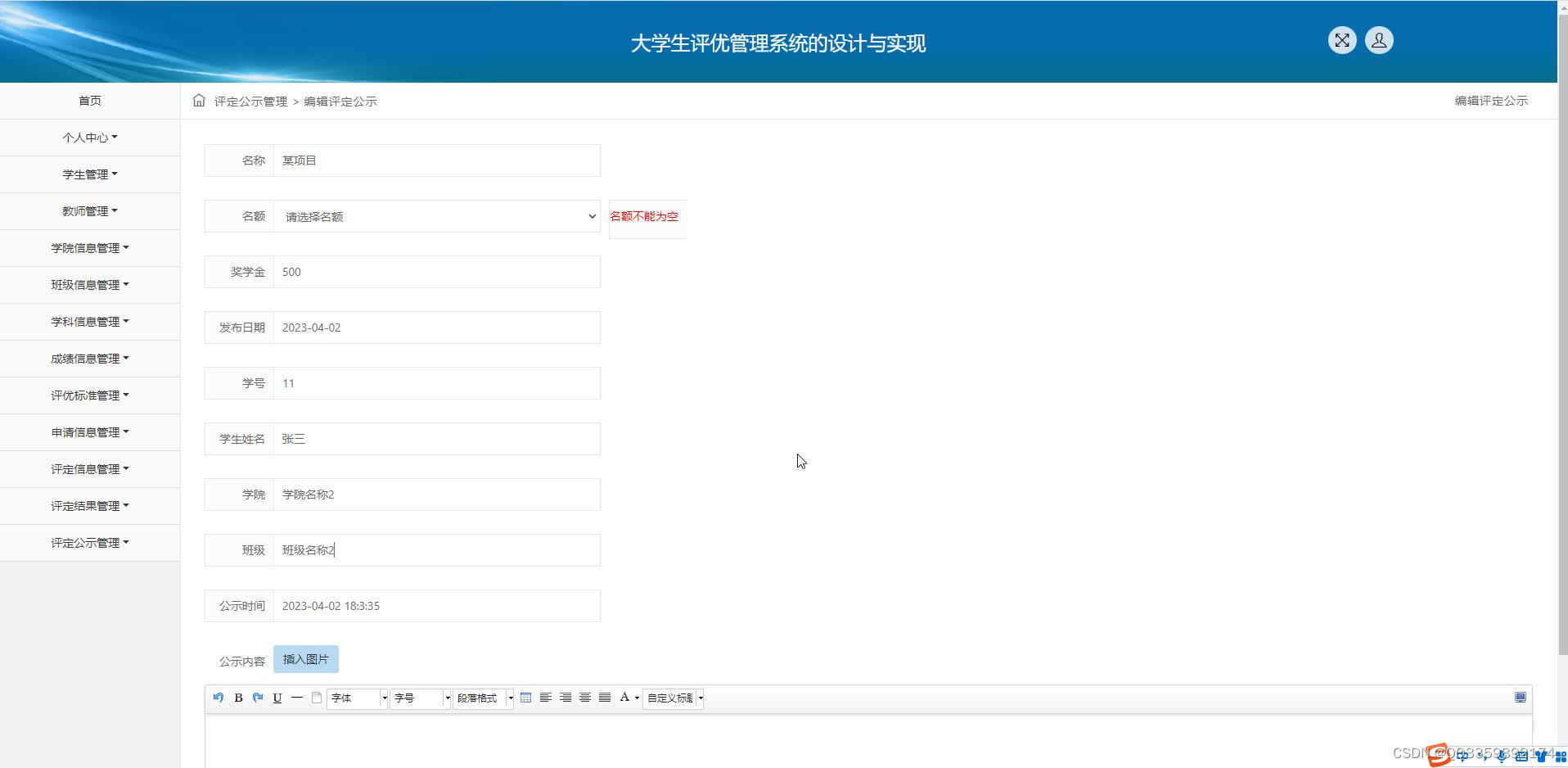
Task: Click the 大学生评优管理系统 header title
Action: point(778,43)
